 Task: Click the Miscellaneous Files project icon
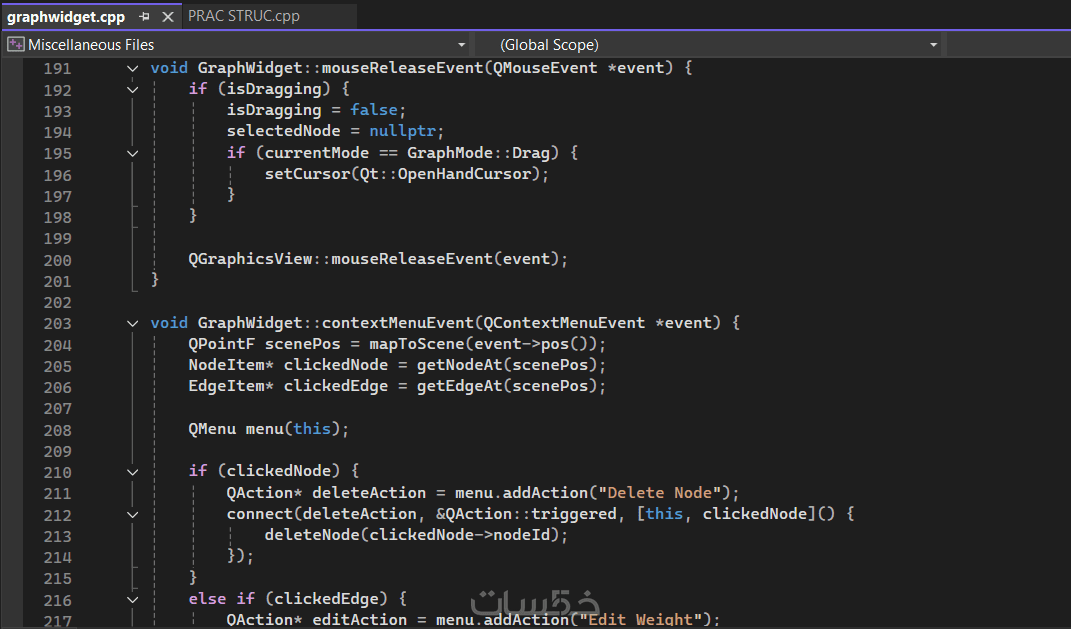click(x=16, y=44)
